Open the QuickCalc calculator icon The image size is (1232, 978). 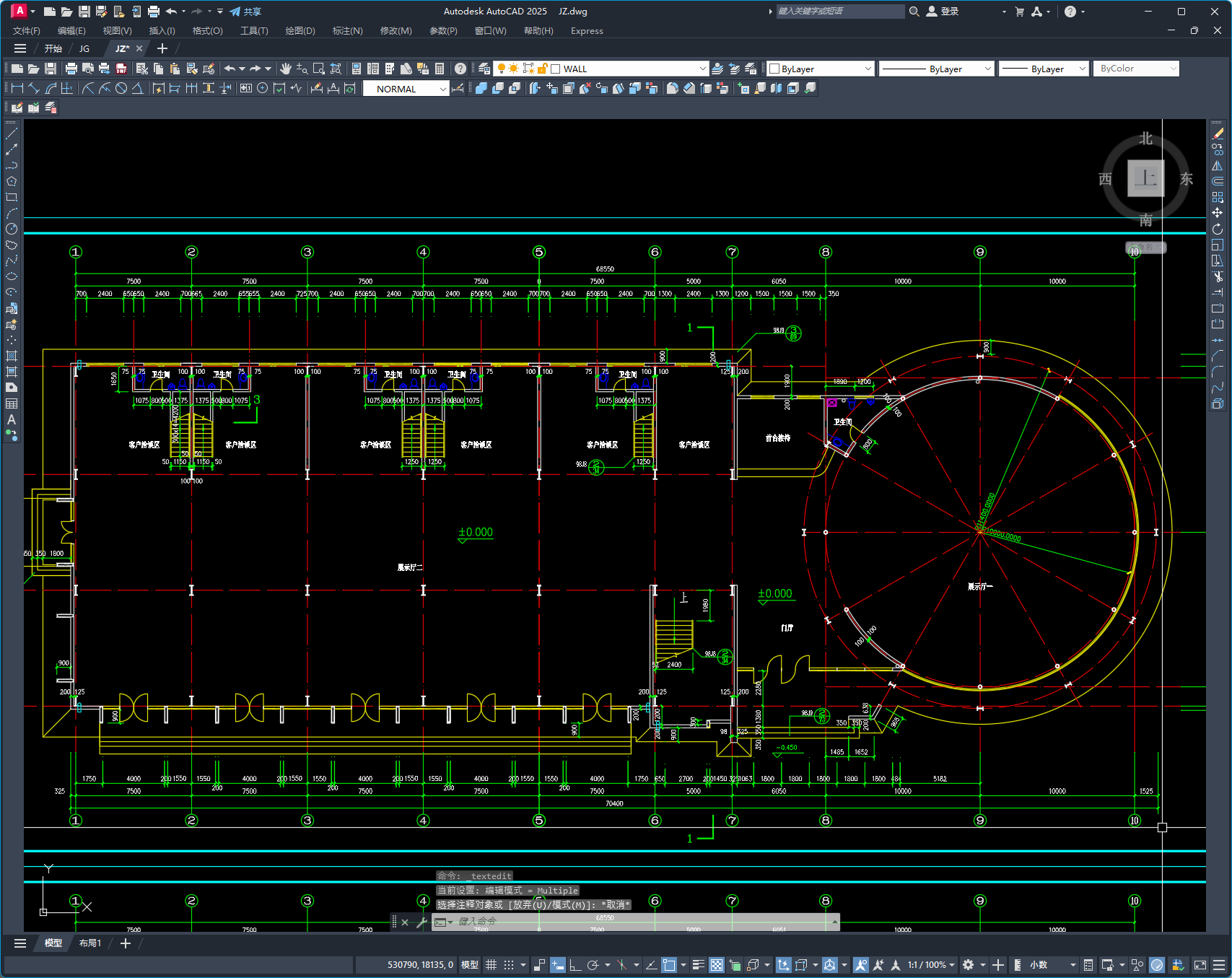click(440, 69)
